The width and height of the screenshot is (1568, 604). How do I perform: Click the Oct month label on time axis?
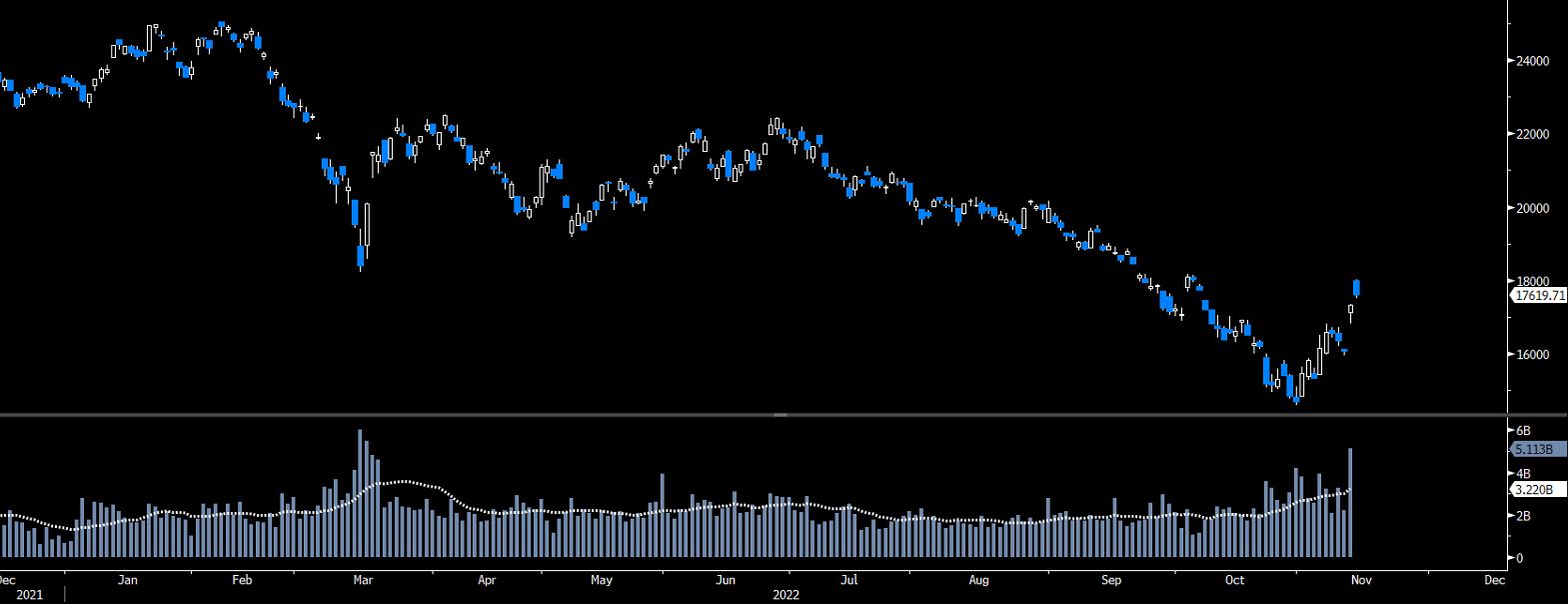[1235, 579]
